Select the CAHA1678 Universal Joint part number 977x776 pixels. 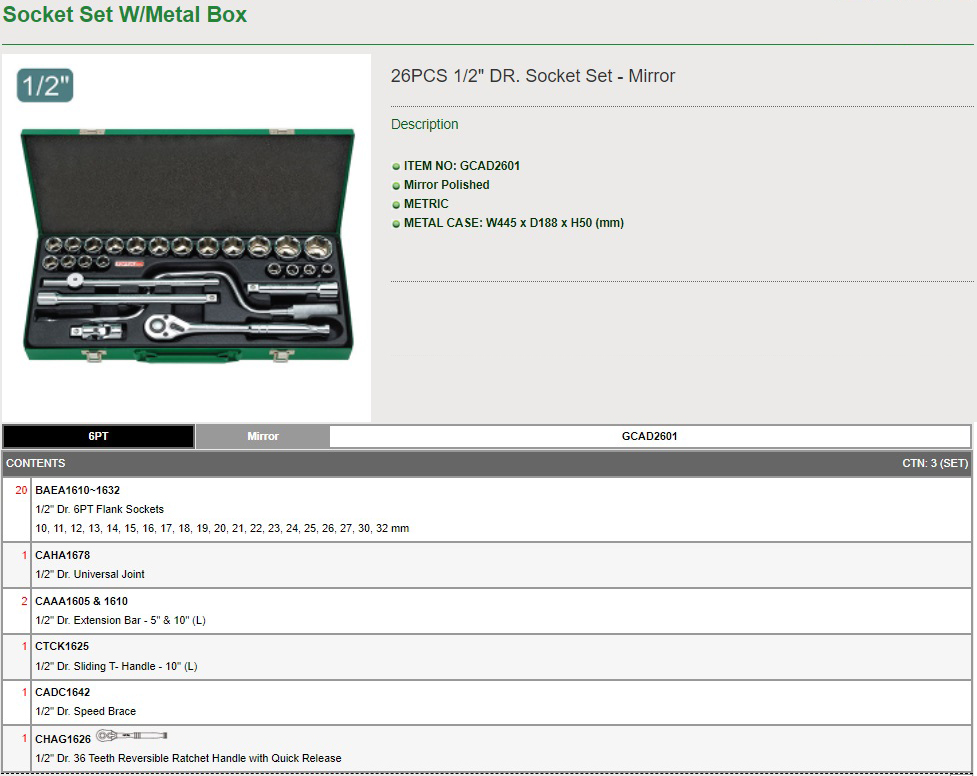pos(62,555)
